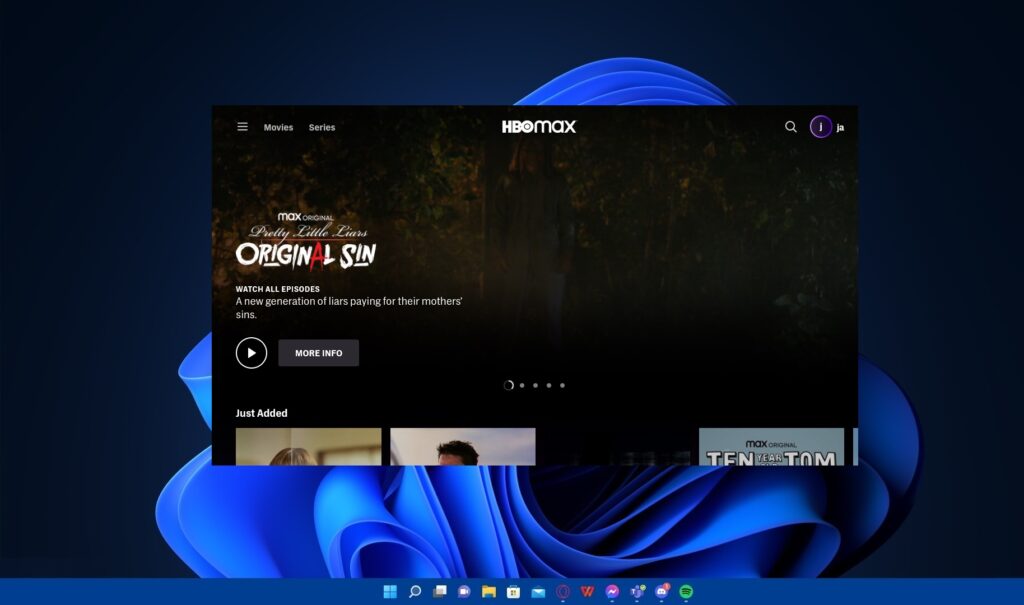Open the Just Added thumbnail with dark-haired man
1024x605 pixels.
462,447
